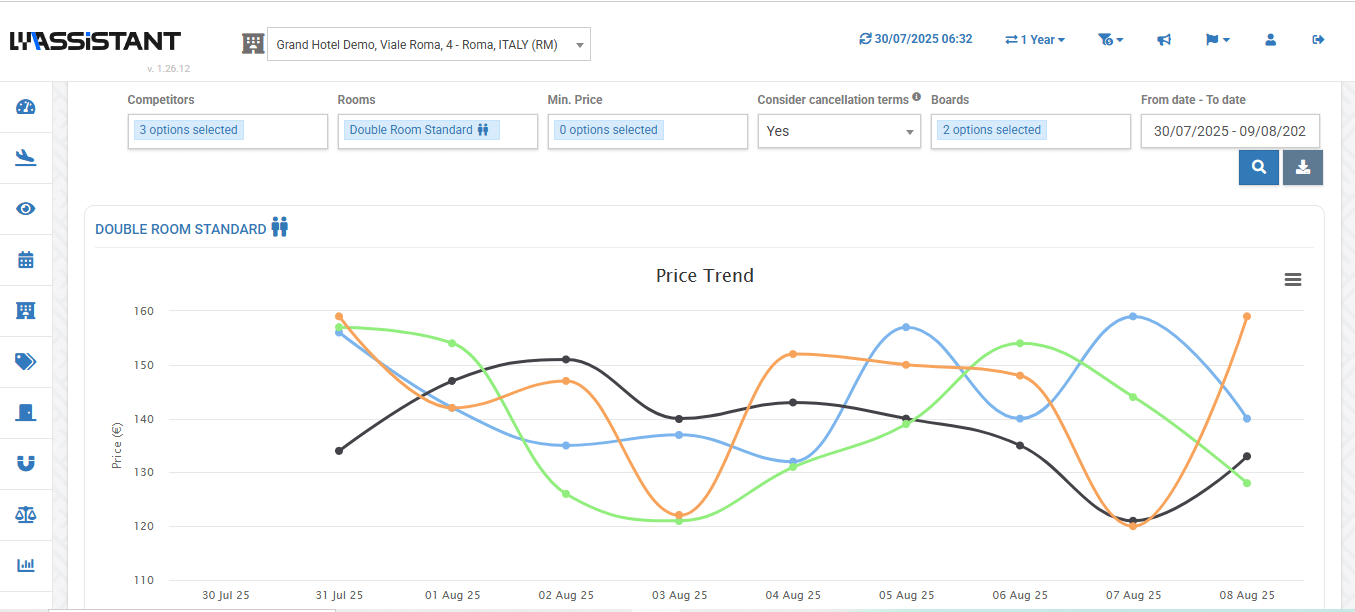Open the Consider cancellation terms dropdown
This screenshot has height=612, width=1355.
click(x=838, y=131)
